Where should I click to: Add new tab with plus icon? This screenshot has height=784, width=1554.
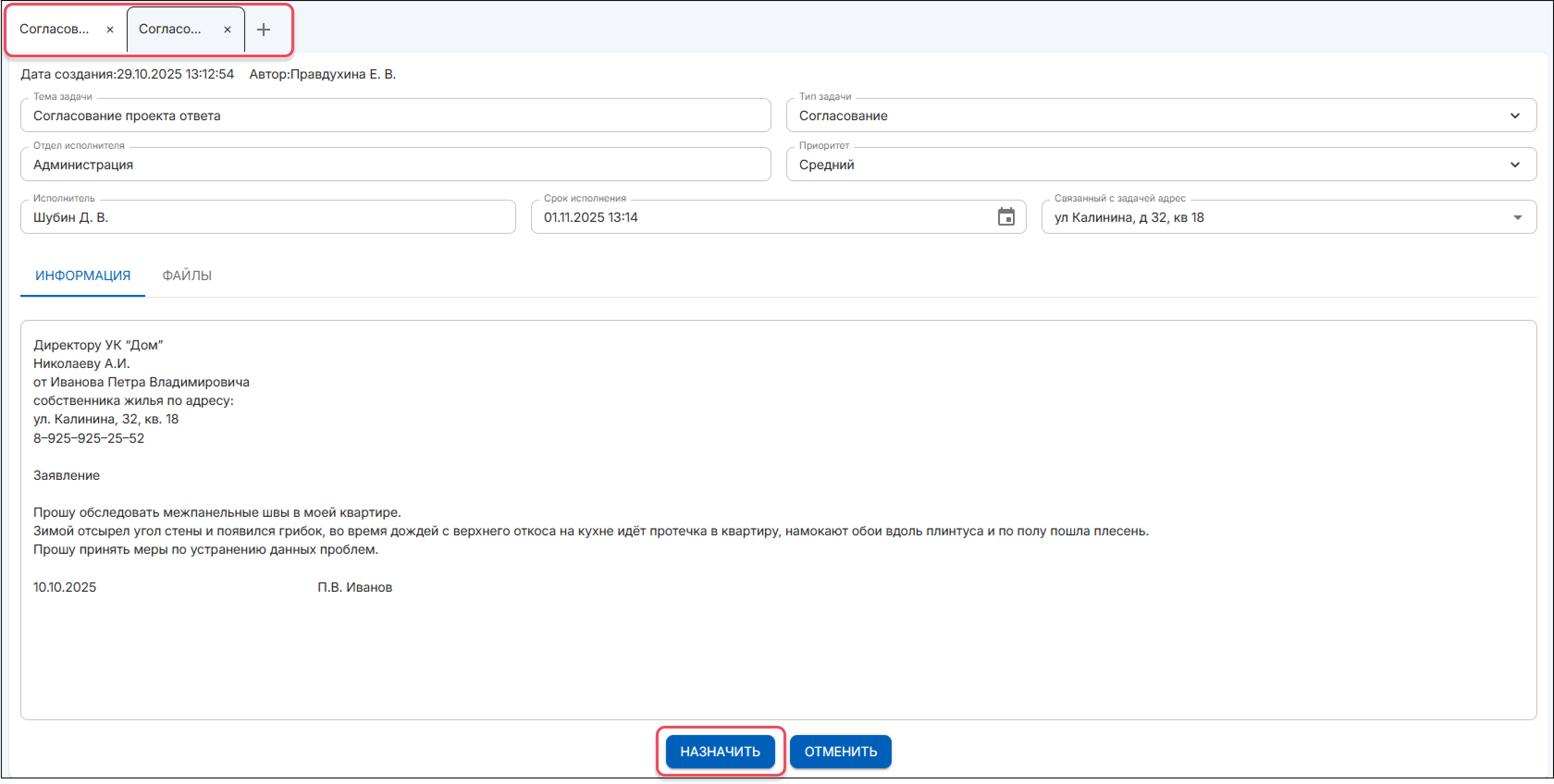point(264,30)
